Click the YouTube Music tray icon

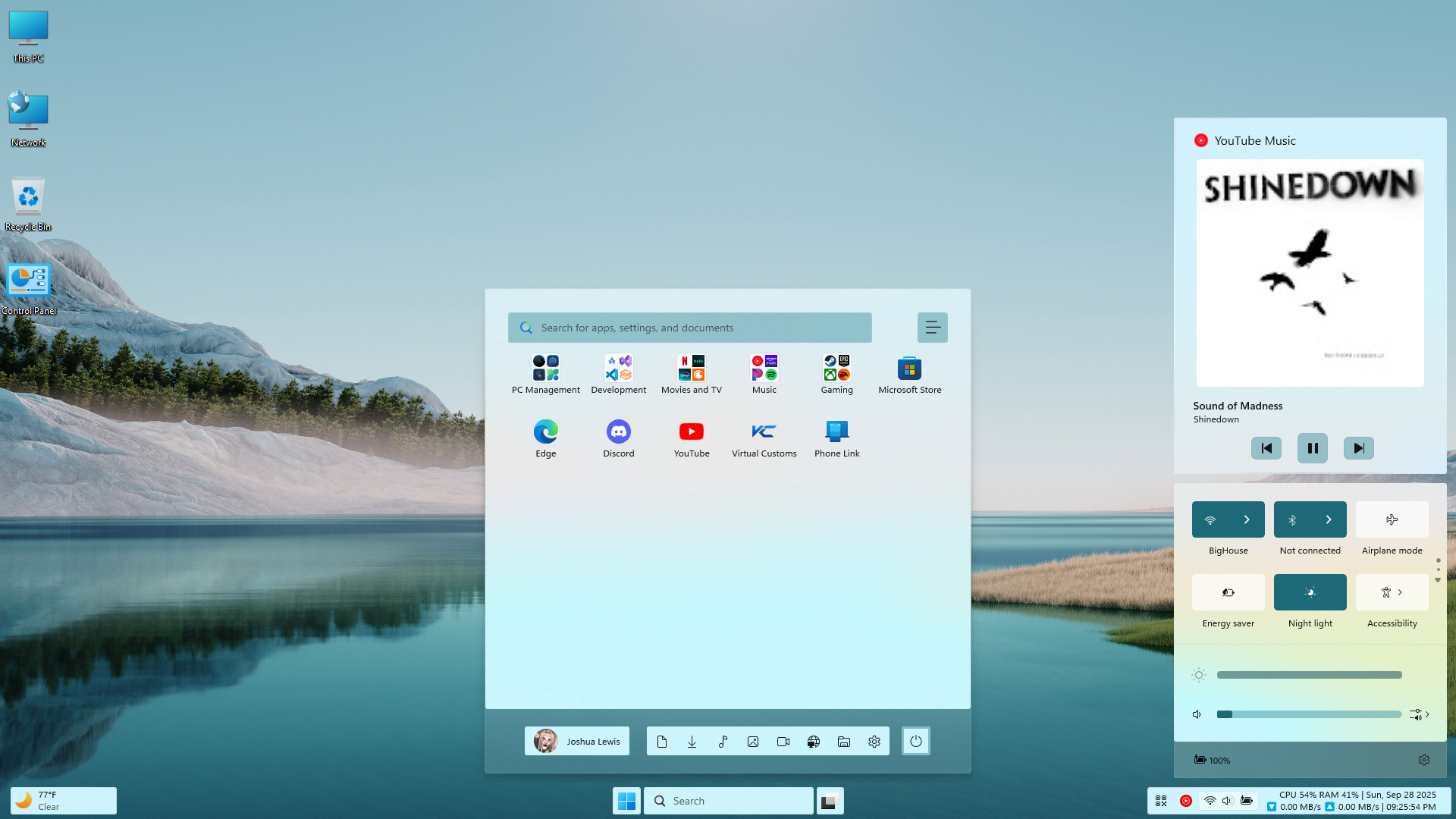(1186, 801)
